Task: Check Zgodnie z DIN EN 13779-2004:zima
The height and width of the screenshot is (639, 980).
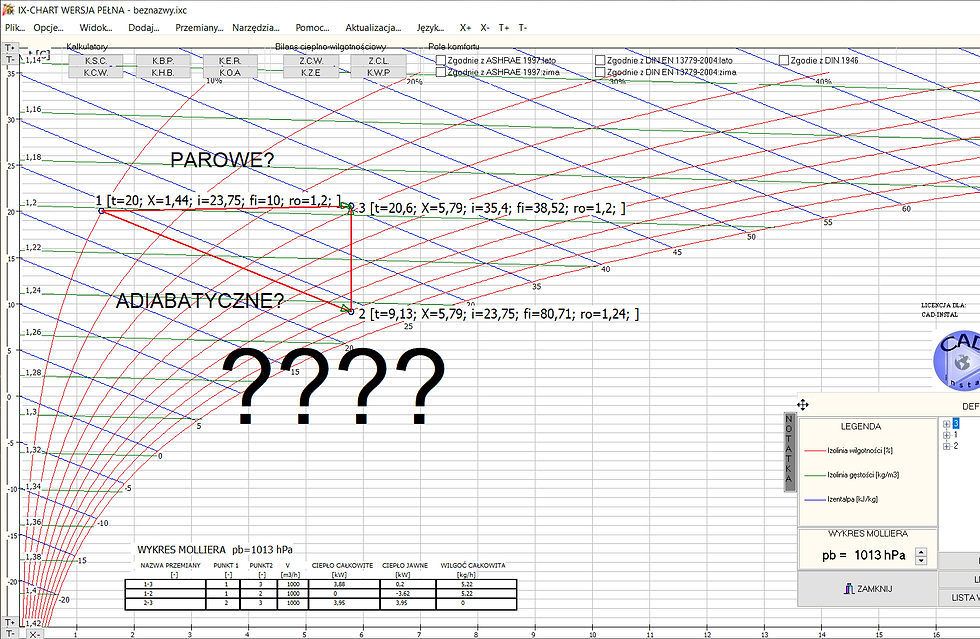Action: [600, 72]
